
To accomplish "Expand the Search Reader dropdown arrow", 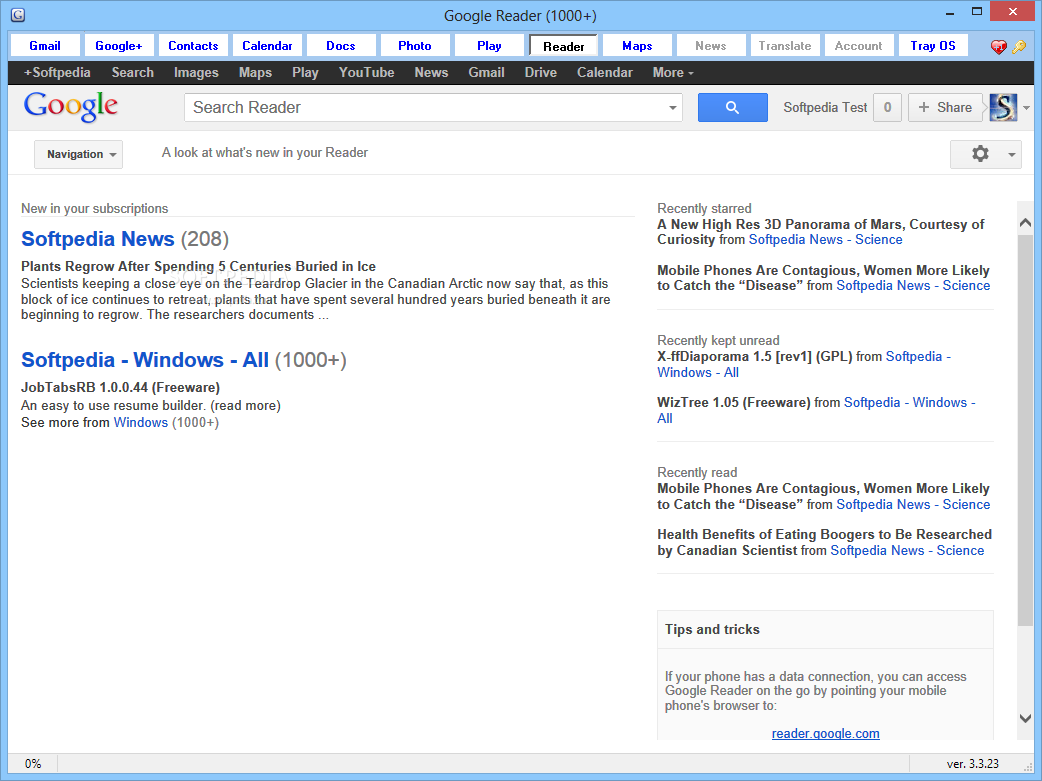I will point(673,108).
